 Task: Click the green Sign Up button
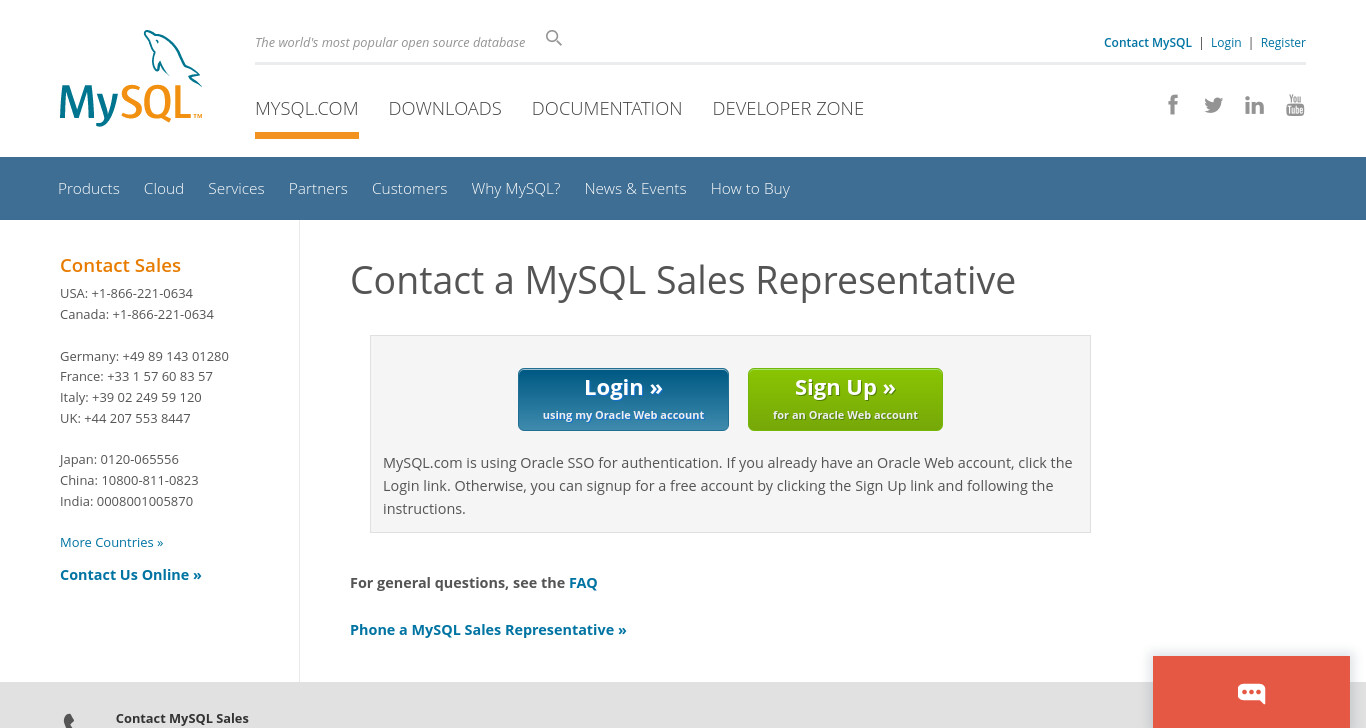point(845,399)
